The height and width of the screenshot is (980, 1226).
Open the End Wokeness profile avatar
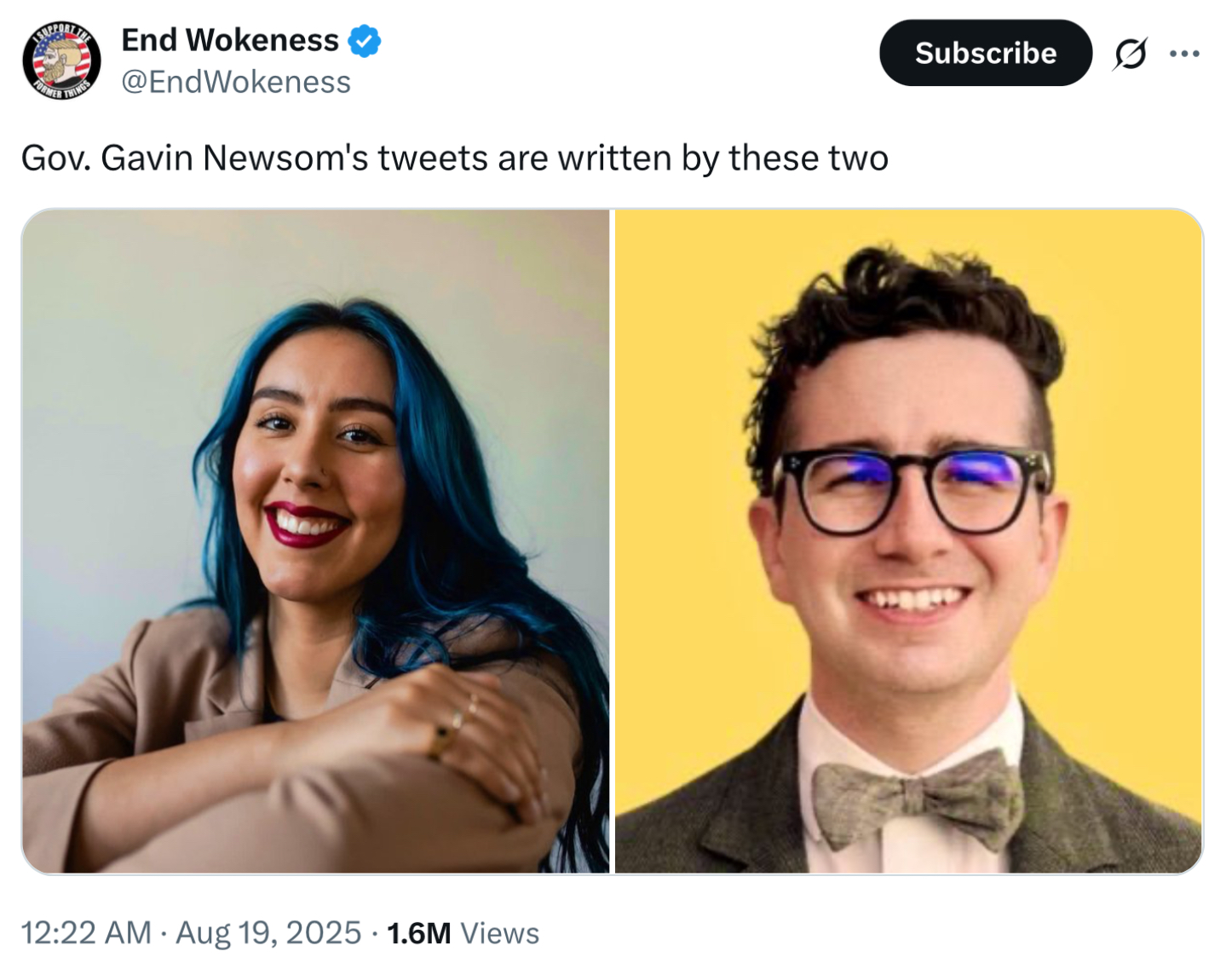coord(61,61)
